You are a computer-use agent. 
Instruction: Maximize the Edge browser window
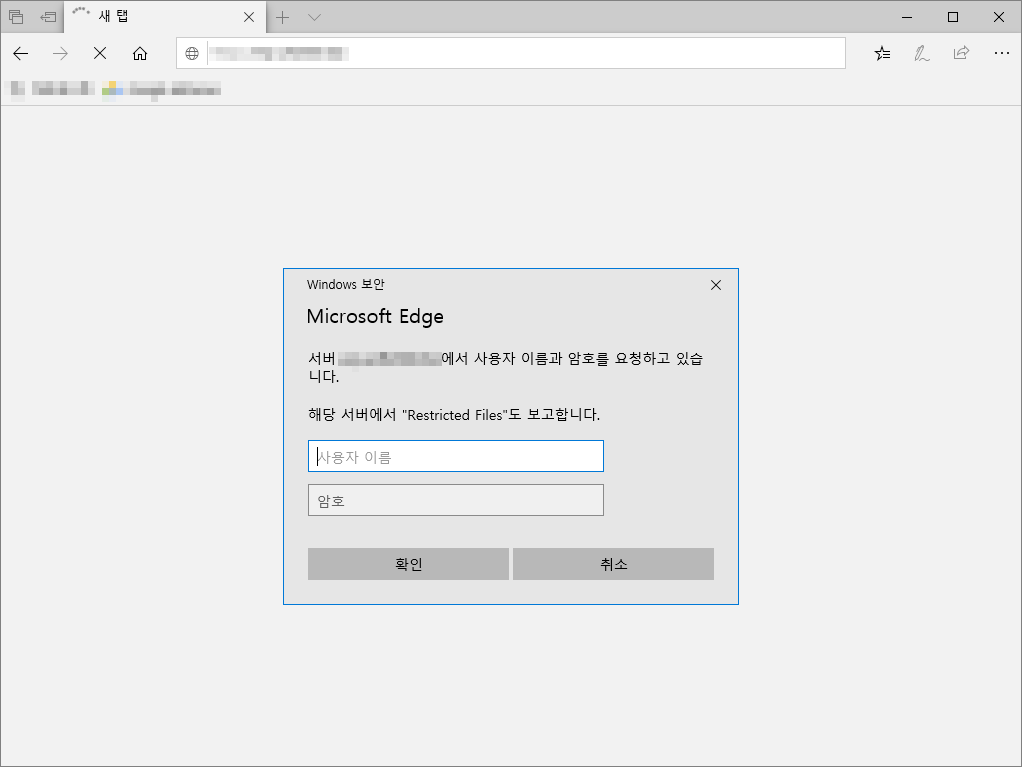click(953, 18)
